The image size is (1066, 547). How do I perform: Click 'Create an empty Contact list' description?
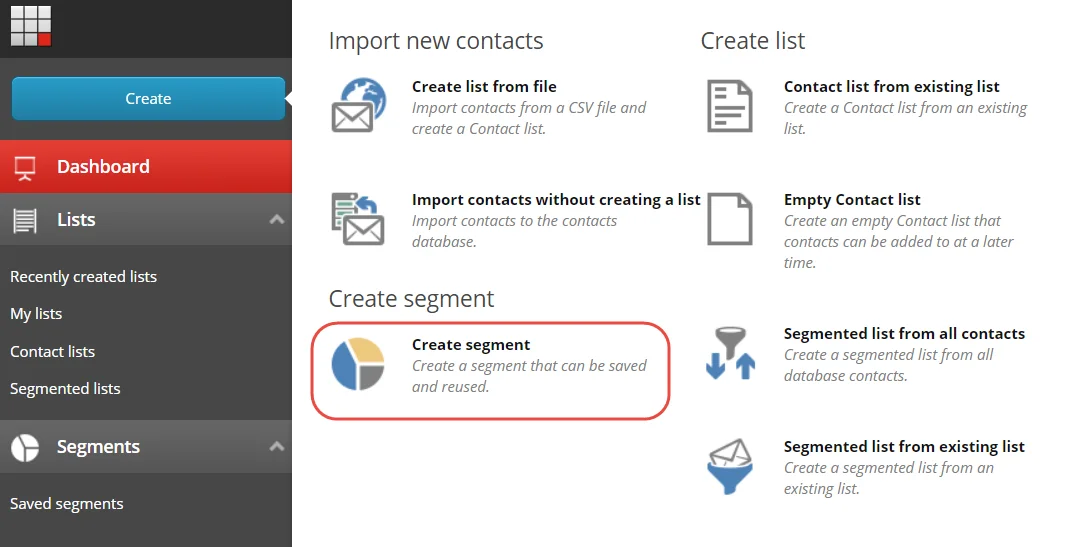pyautogui.click(x=898, y=242)
